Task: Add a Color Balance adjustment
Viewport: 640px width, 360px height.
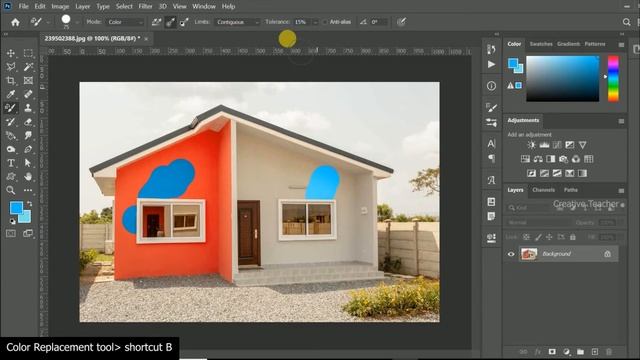Action: [538, 159]
